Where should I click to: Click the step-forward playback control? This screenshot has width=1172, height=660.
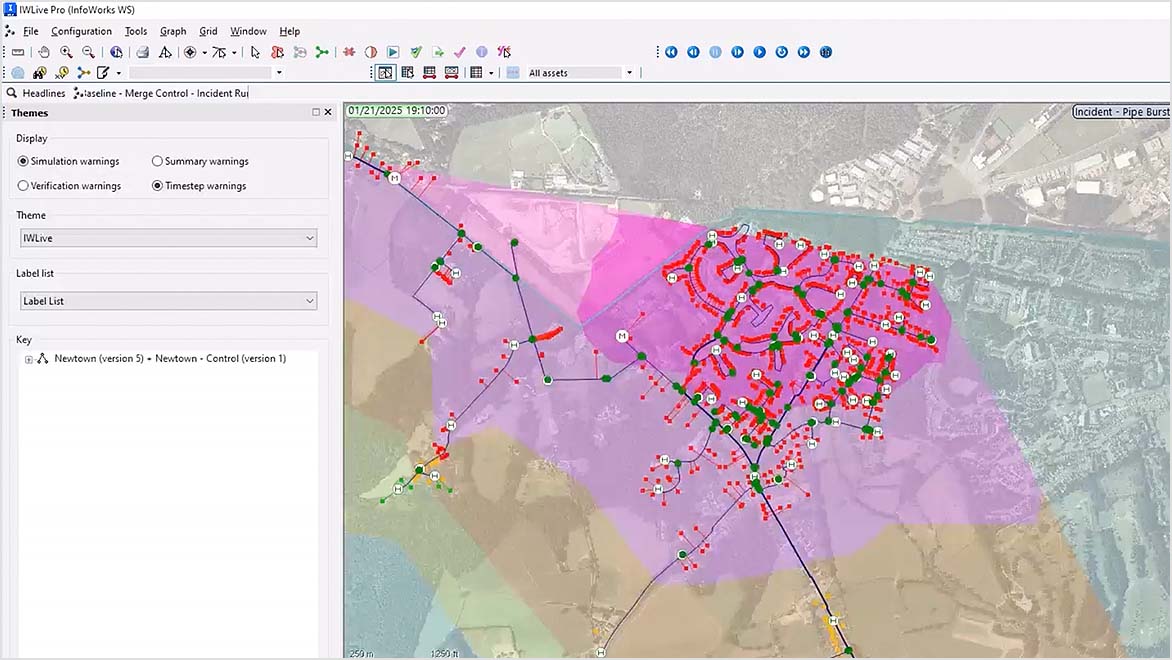click(x=737, y=51)
